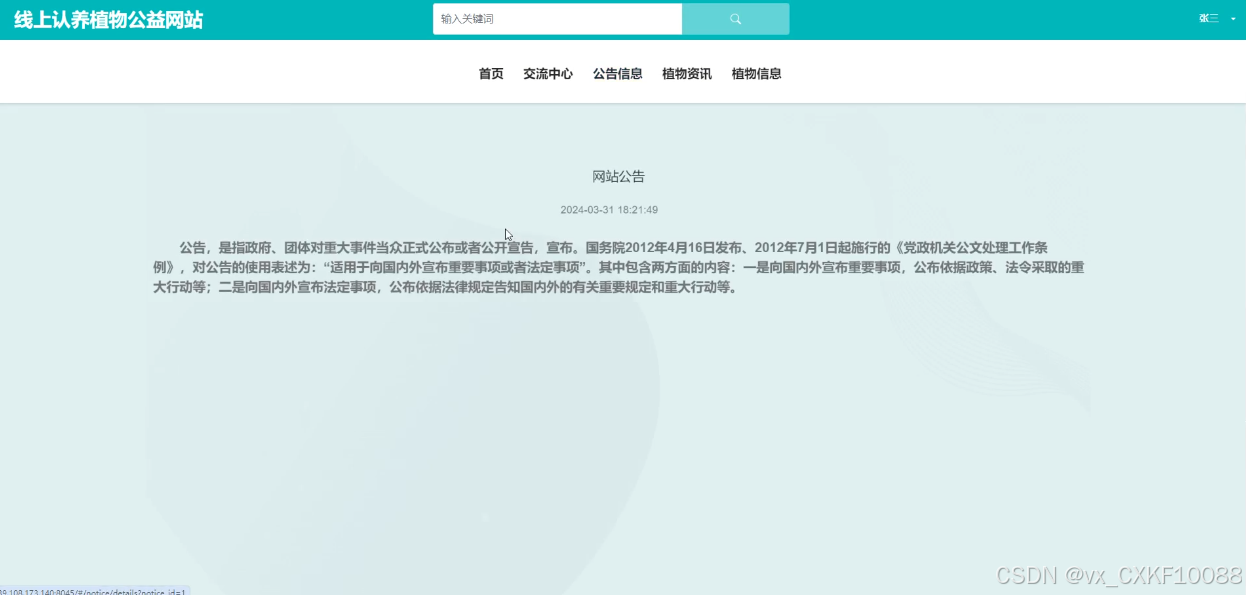Open the 植物资讯 nav item
This screenshot has height=595, width=1246.
tap(687, 74)
